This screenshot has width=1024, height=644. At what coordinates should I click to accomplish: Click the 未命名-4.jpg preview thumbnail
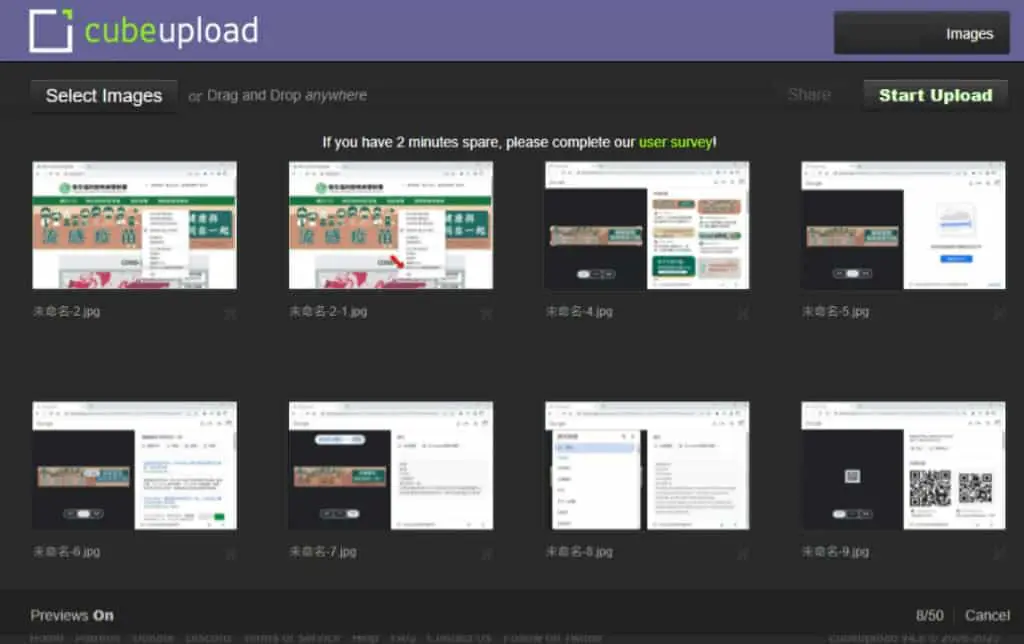coord(647,225)
